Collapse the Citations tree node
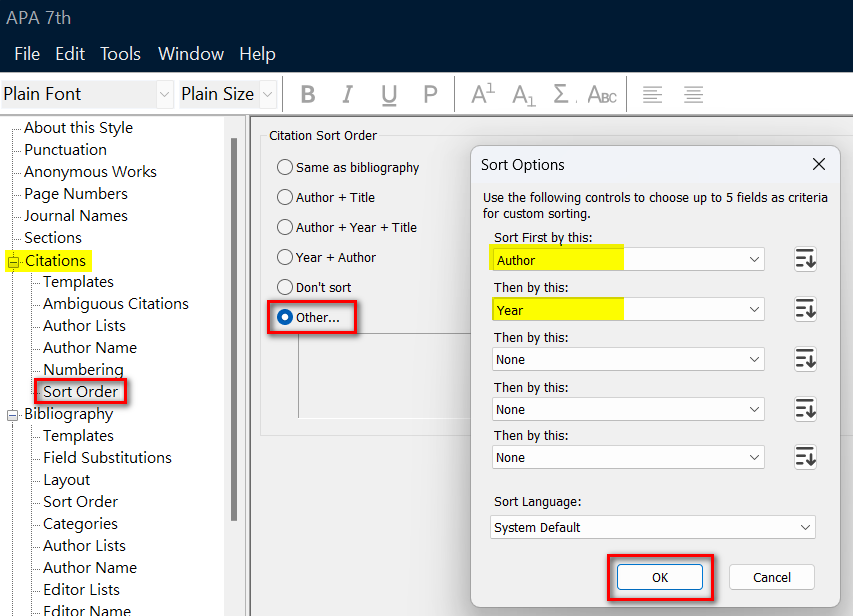Image resolution: width=853 pixels, height=616 pixels. coord(13,262)
